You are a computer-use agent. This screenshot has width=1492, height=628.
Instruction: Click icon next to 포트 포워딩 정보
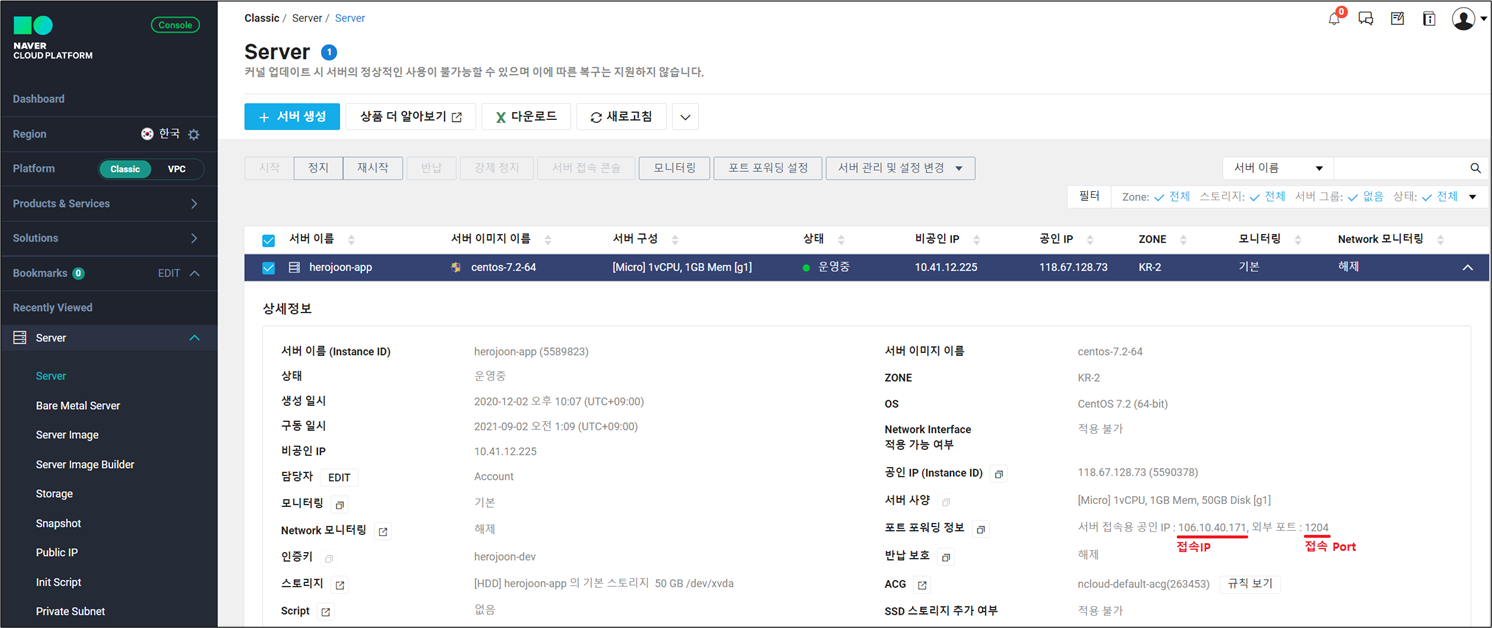[981, 529]
